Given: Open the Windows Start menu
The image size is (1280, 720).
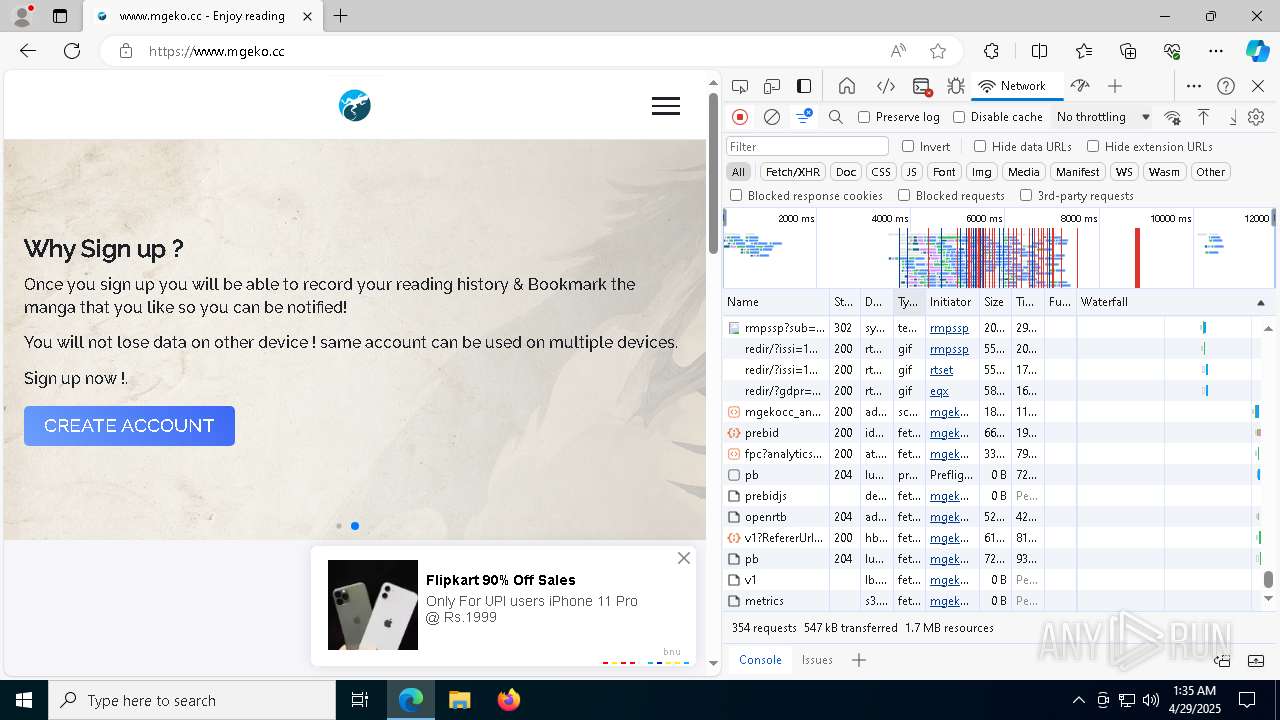Looking at the screenshot, I should point(24,700).
